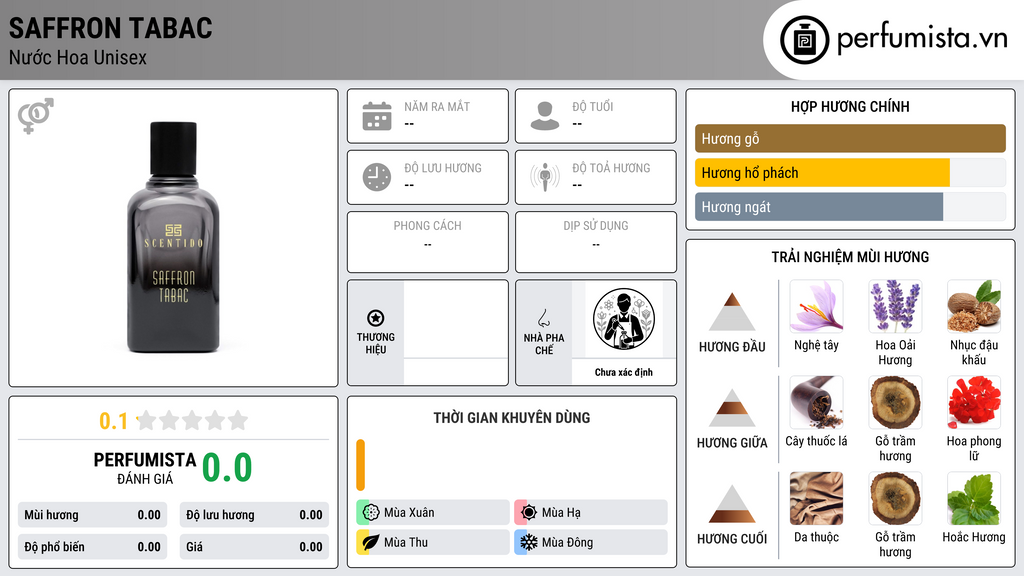Click the Mùa Đông snowflake icon
The width and height of the screenshot is (1024, 576).
(x=529, y=542)
